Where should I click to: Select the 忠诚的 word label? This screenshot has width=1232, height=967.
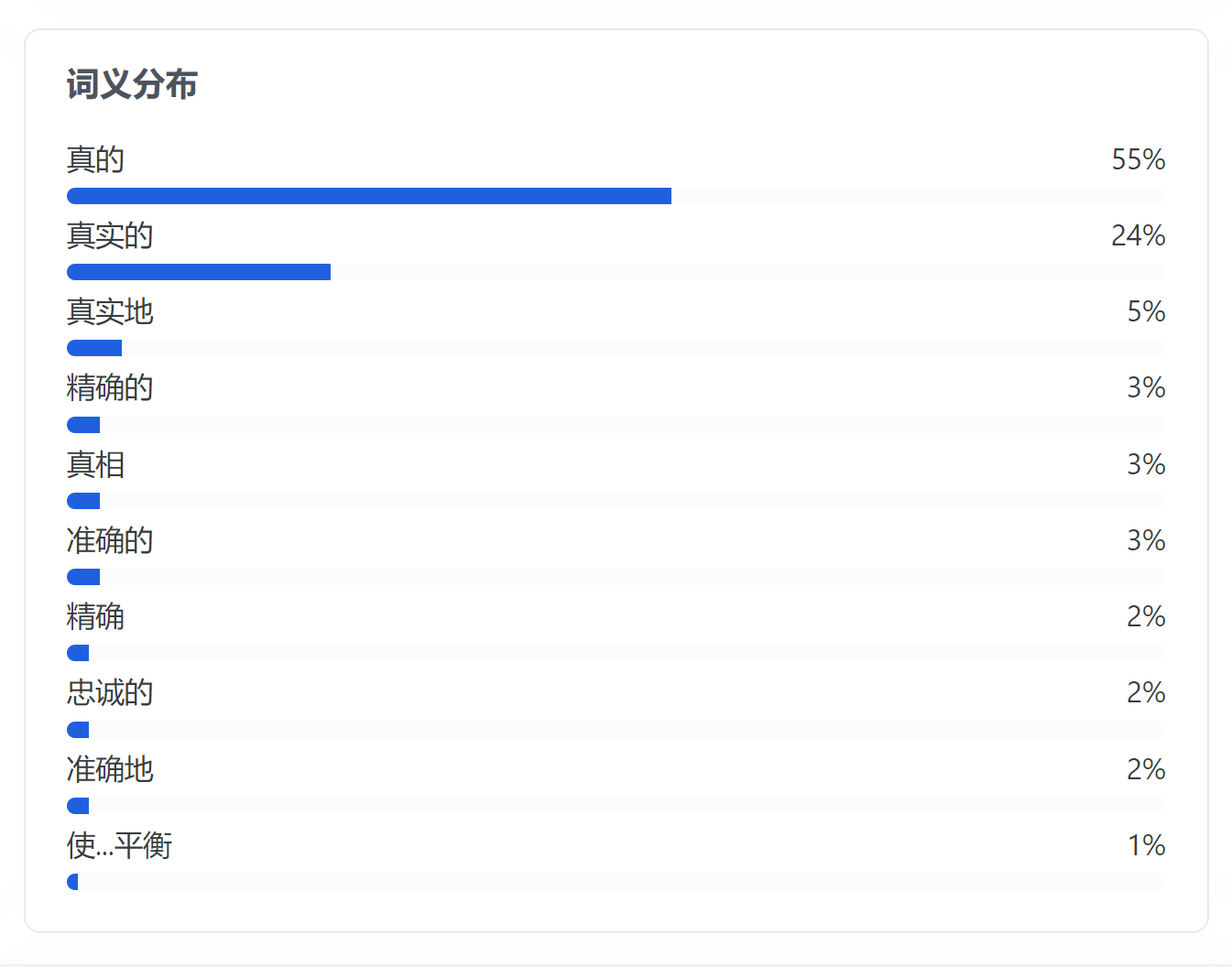[x=110, y=692]
